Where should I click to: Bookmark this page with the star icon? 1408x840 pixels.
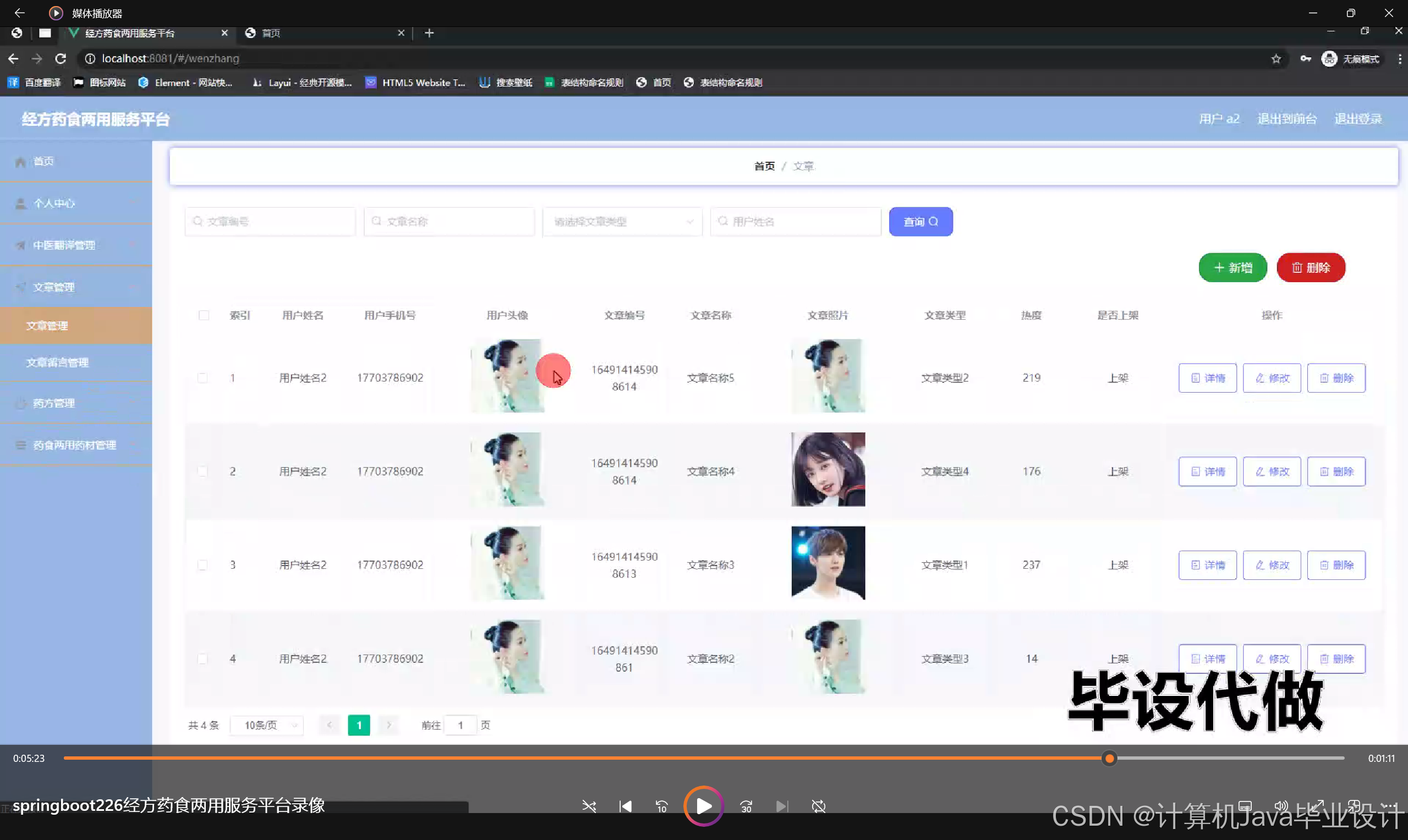(1275, 59)
